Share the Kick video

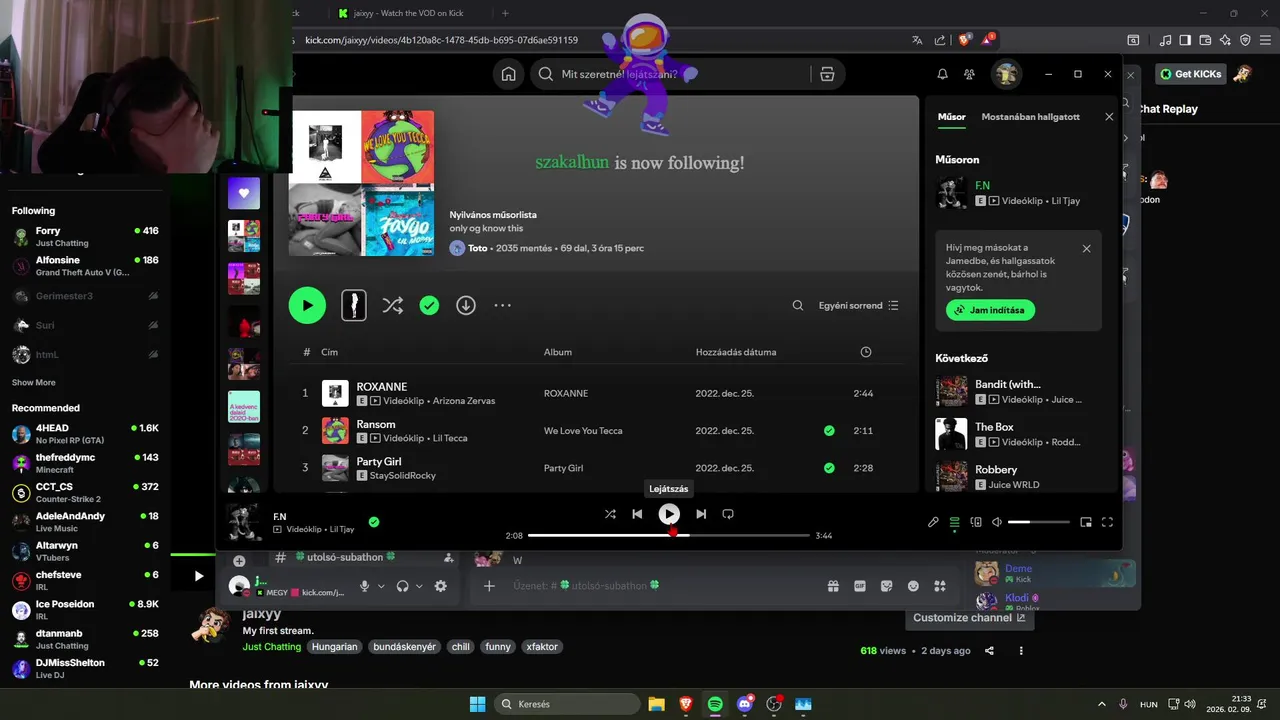pyautogui.click(x=989, y=651)
